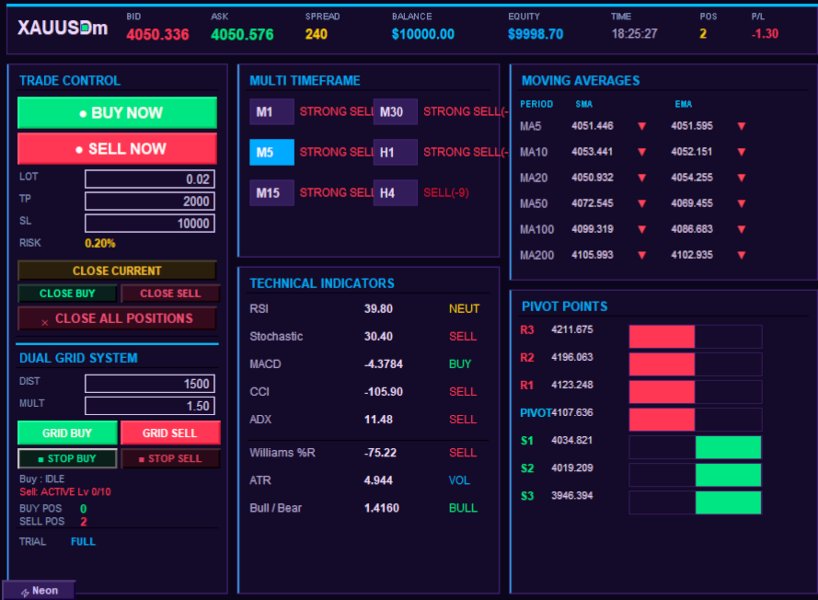The width and height of the screenshot is (818, 600).
Task: Click the TRIAL status FULL
Action: click(x=83, y=542)
